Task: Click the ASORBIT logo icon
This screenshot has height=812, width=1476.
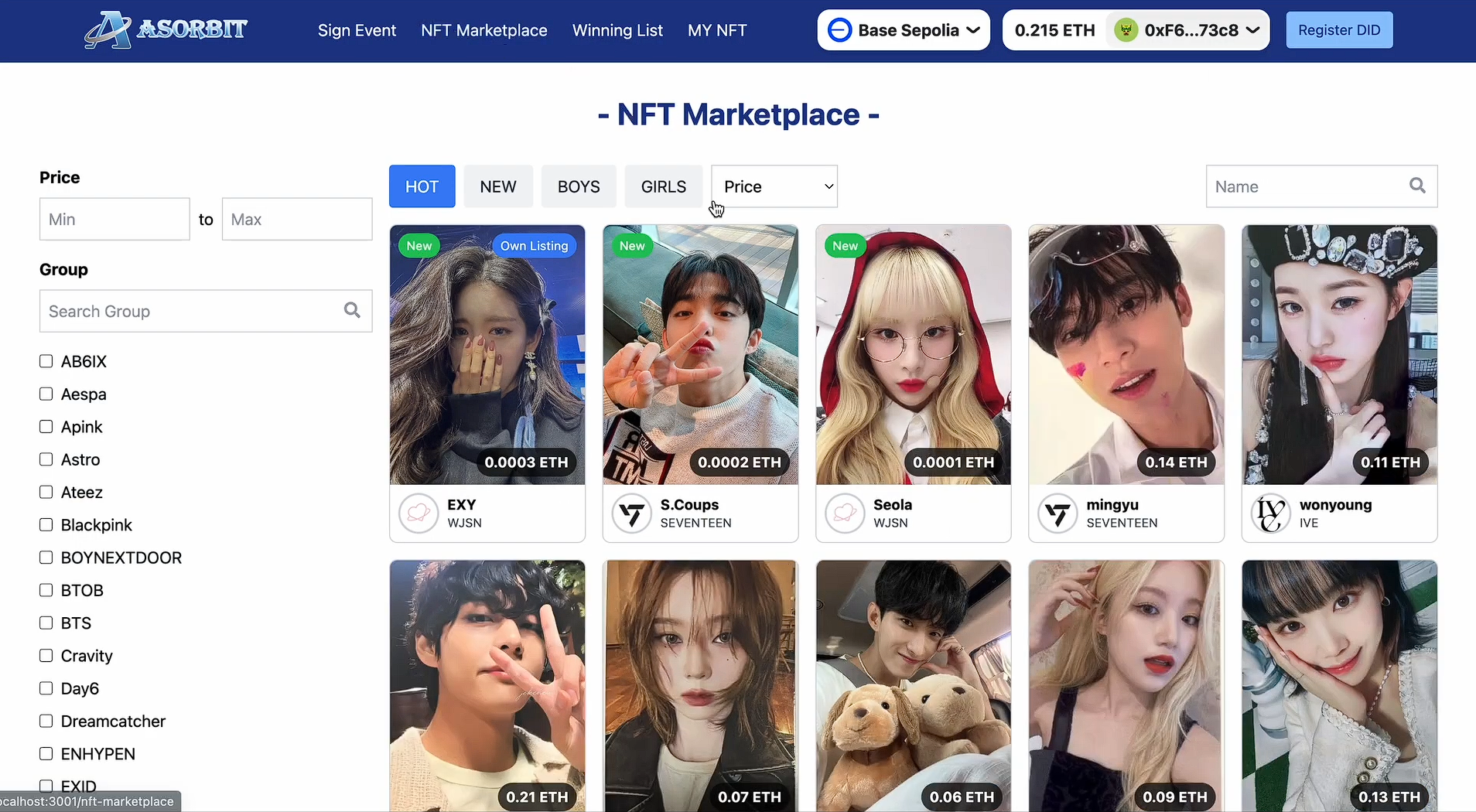Action: (108, 30)
